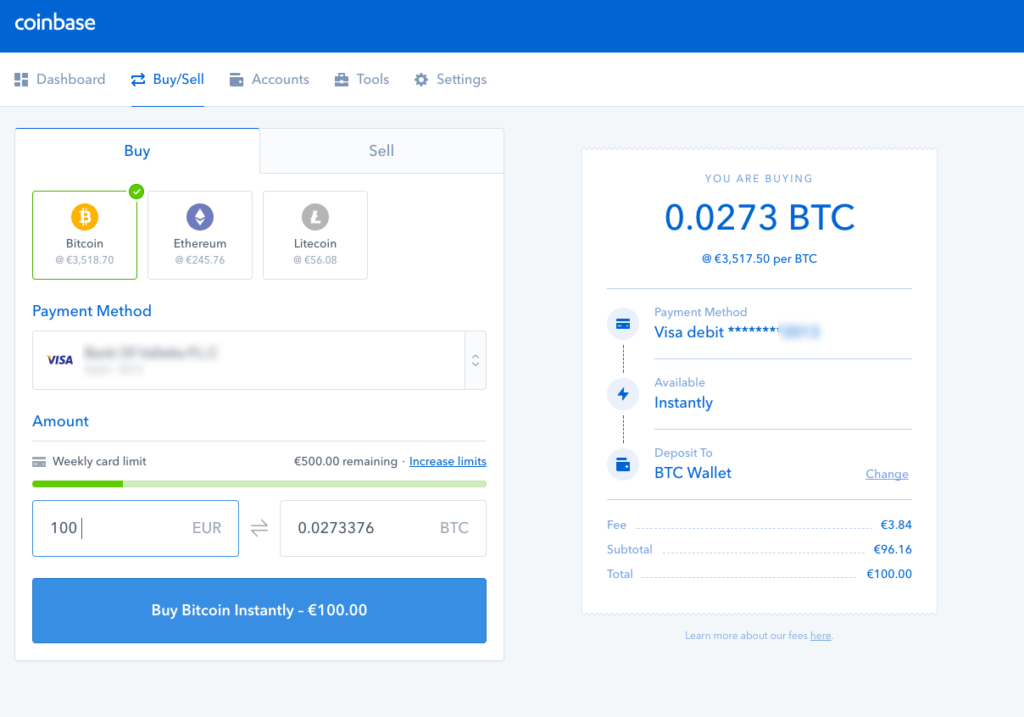This screenshot has height=717, width=1024.
Task: Click the Accounts wallet icon
Action: 236,80
